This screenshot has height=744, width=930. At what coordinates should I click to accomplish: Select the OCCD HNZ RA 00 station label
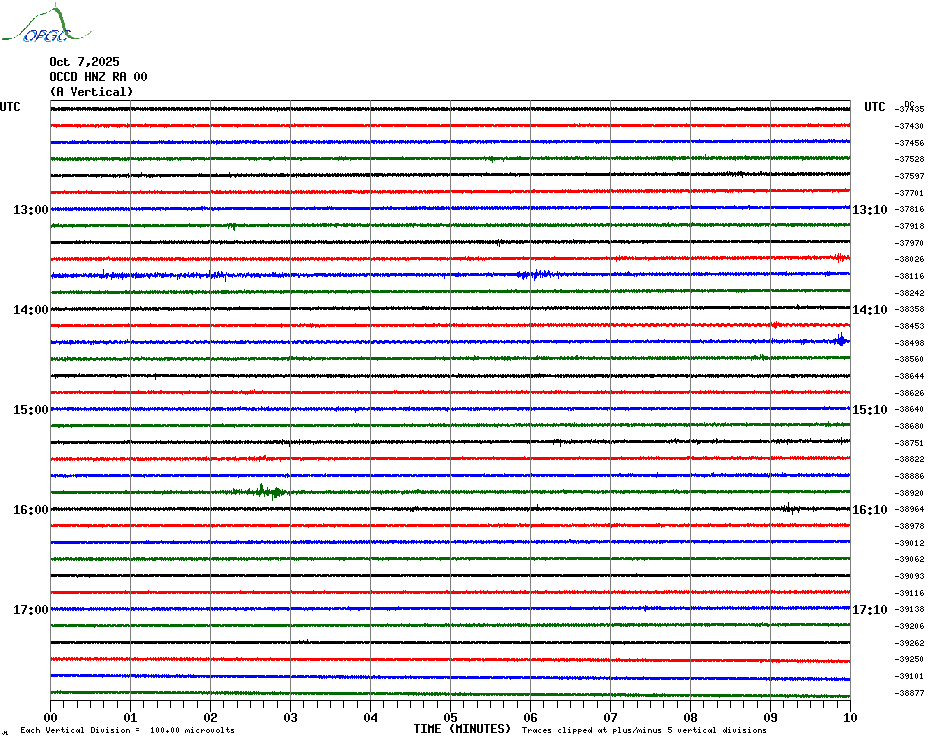click(x=98, y=77)
